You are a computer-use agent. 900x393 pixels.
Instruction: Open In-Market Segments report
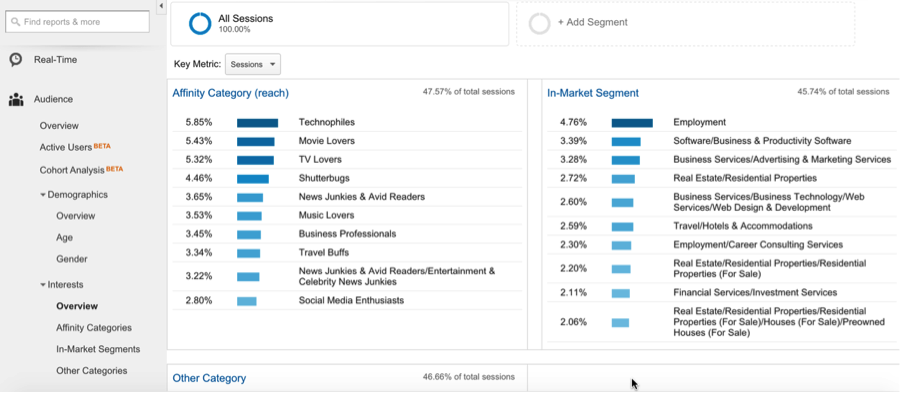coord(98,349)
